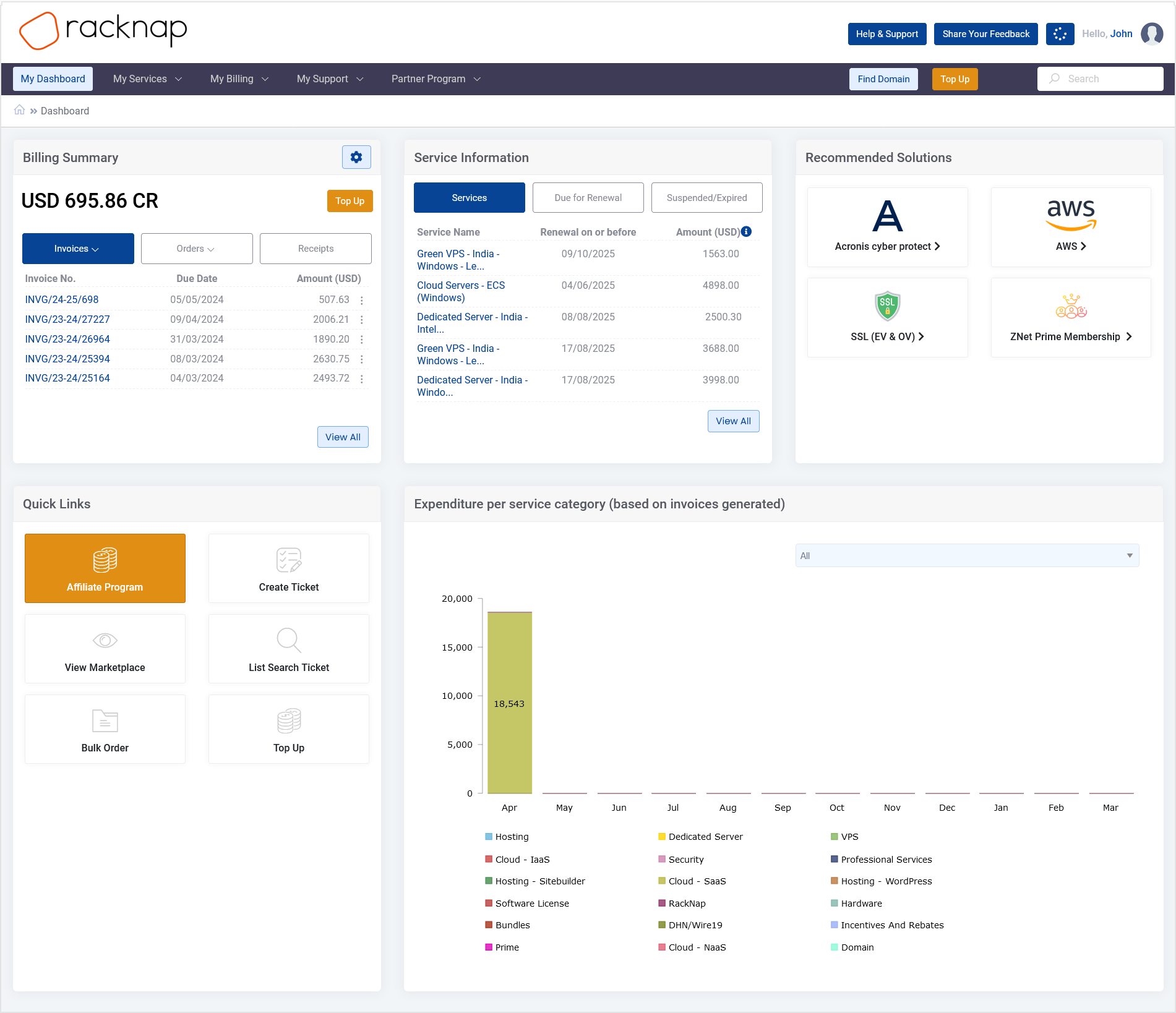This screenshot has height=1013, width=1176.
Task: Expand the Orders dropdown in Billing Summary
Action: click(197, 249)
